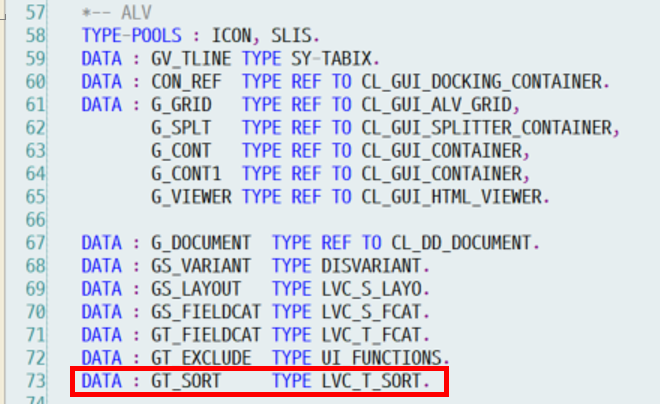The image size is (660, 407).
Task: Click the GS_LAYOUT variable
Action: 196,289
